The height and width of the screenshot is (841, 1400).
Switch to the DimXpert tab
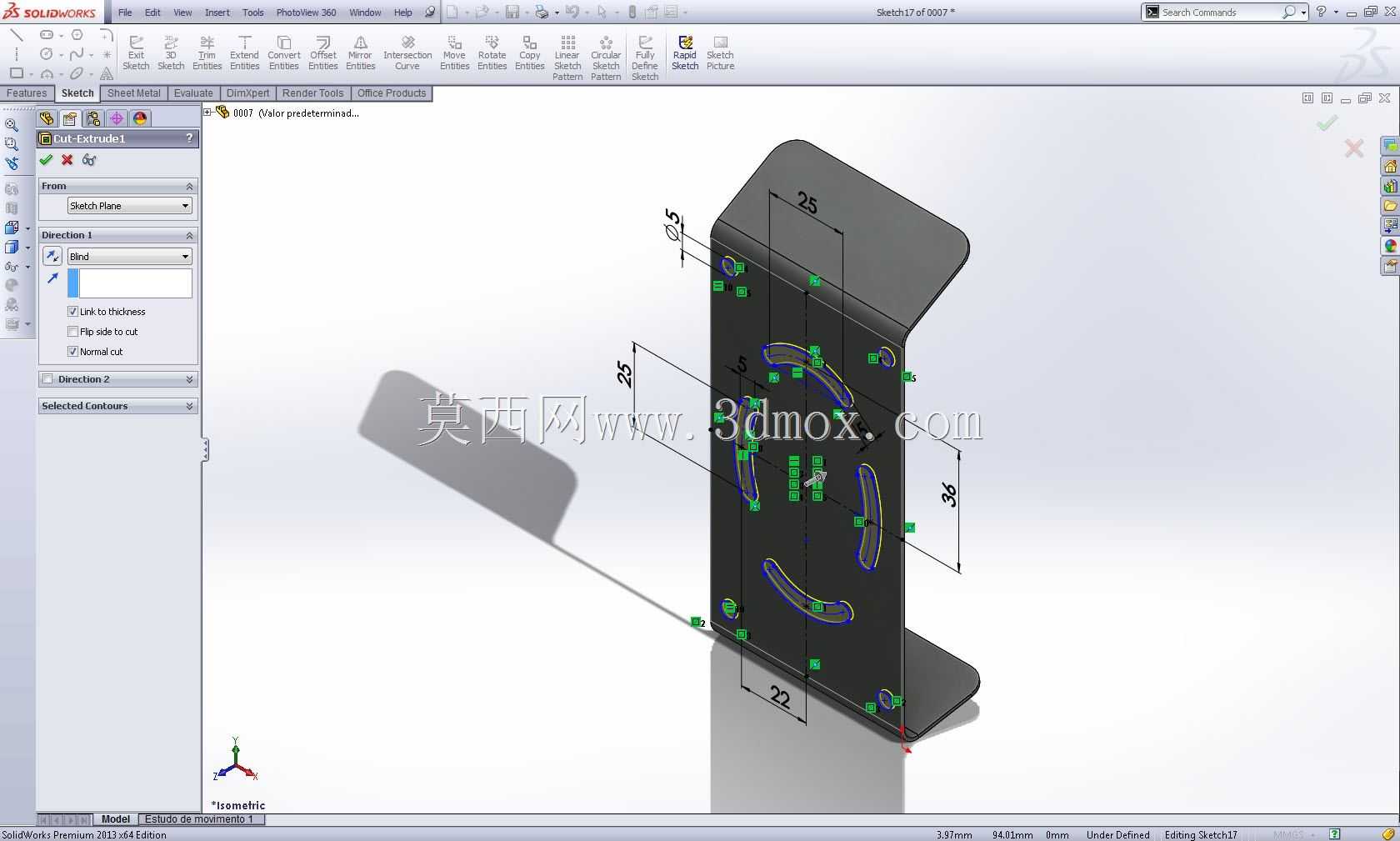pos(247,93)
